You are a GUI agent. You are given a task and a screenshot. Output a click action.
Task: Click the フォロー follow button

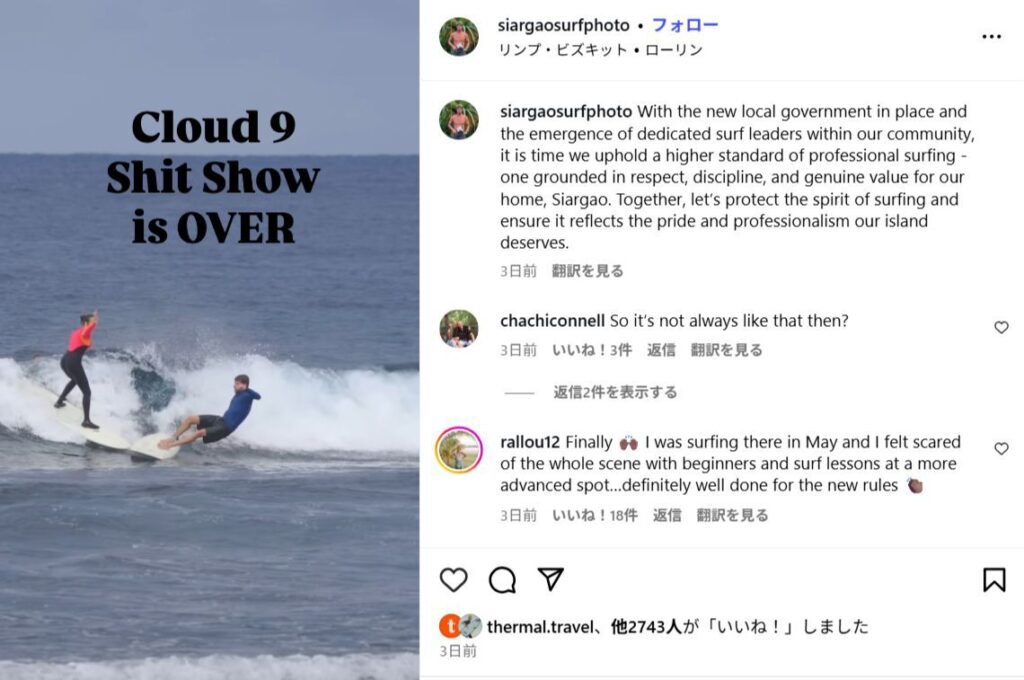tap(685, 25)
